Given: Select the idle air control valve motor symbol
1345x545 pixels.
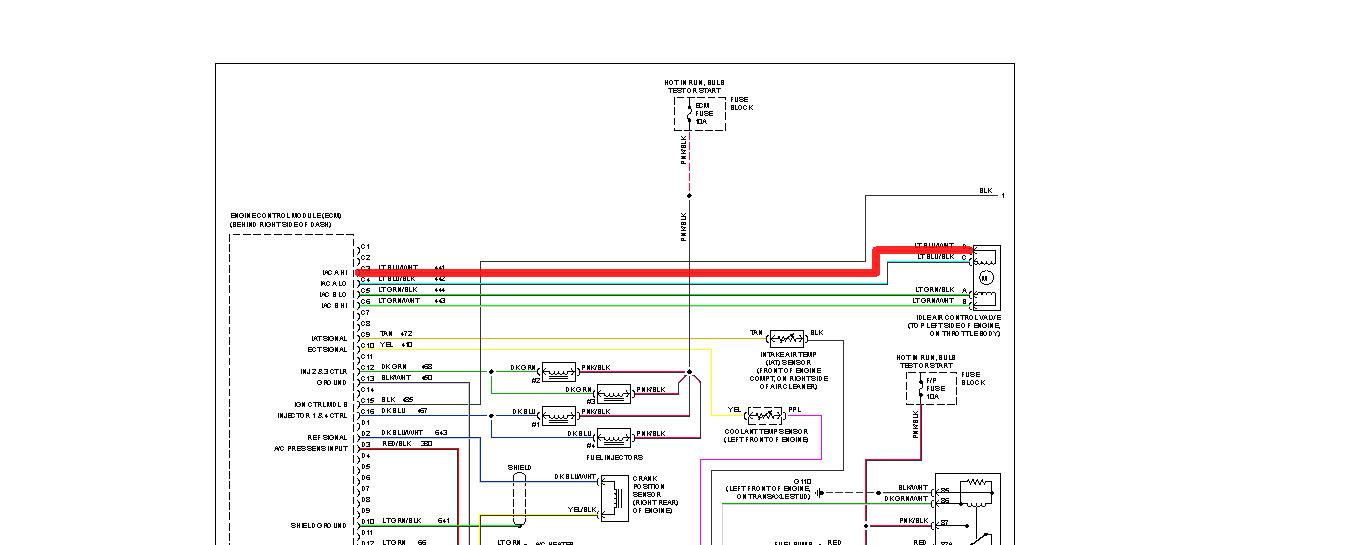Looking at the screenshot, I should [985, 277].
